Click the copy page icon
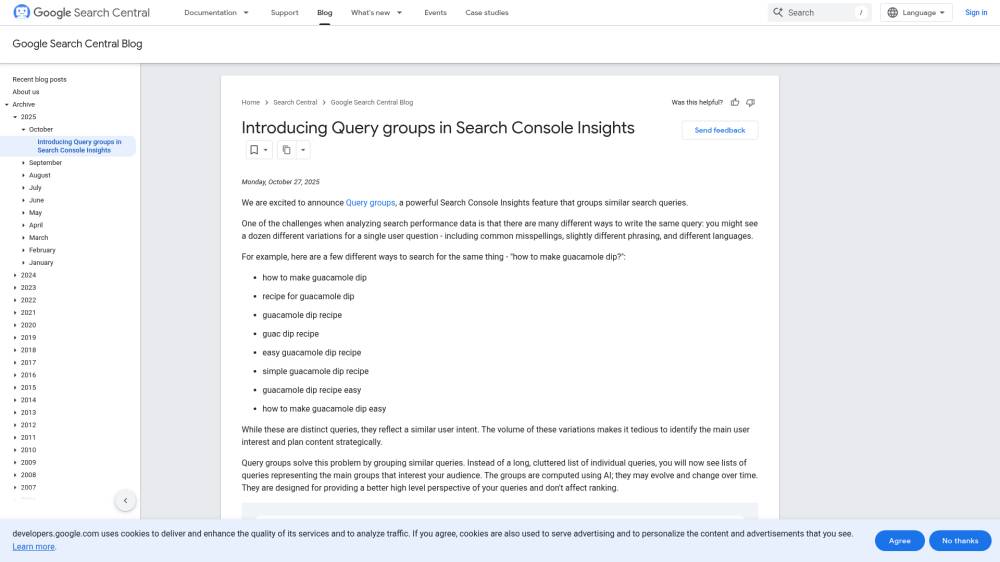Screen dimensions: 1000x562 pos(286,150)
